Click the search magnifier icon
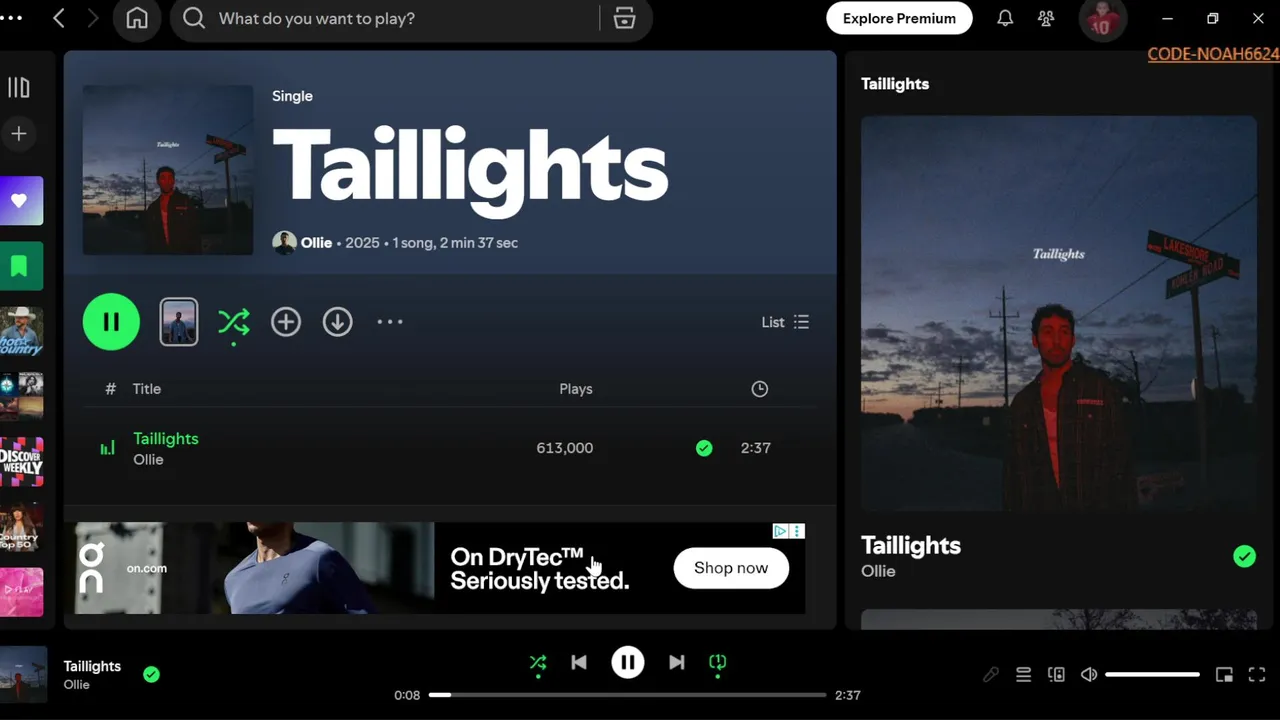The height and width of the screenshot is (720, 1280). point(194,19)
